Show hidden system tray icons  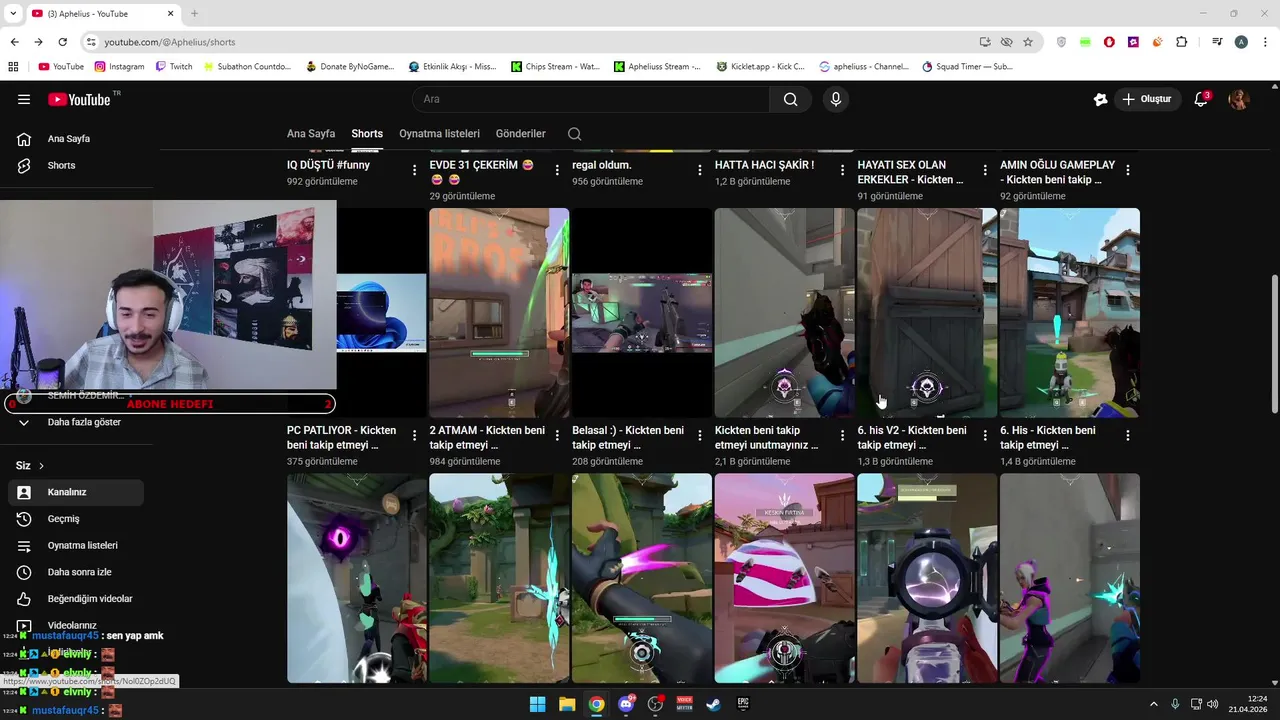click(1154, 704)
